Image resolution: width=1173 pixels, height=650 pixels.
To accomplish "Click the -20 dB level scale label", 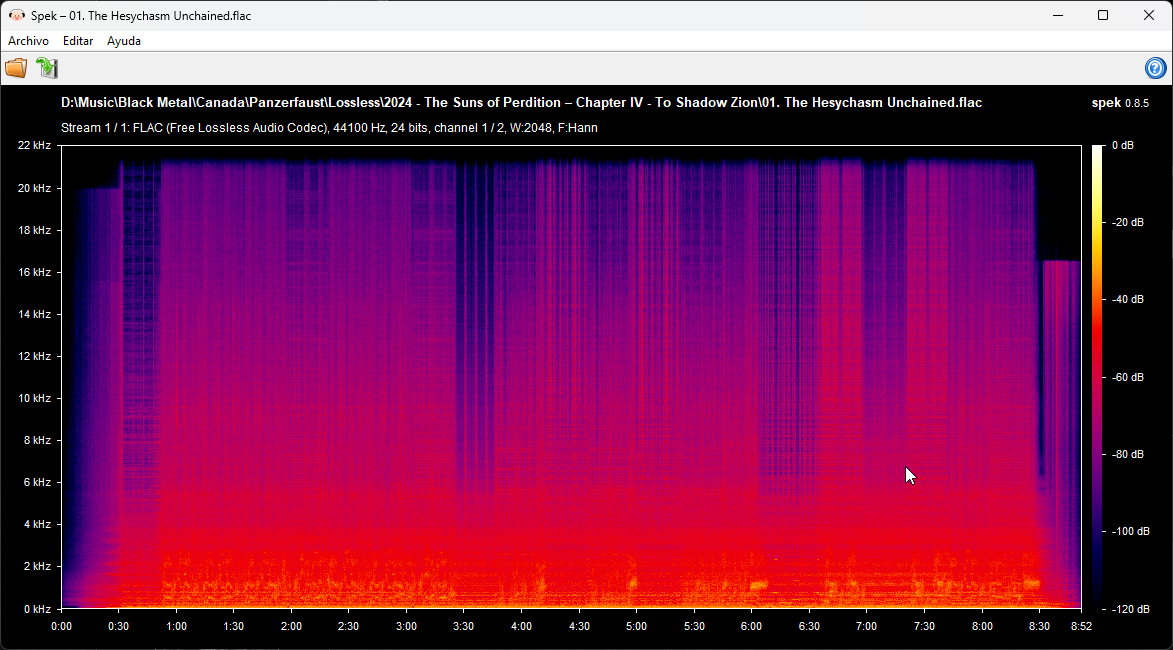I will pyautogui.click(x=1126, y=222).
